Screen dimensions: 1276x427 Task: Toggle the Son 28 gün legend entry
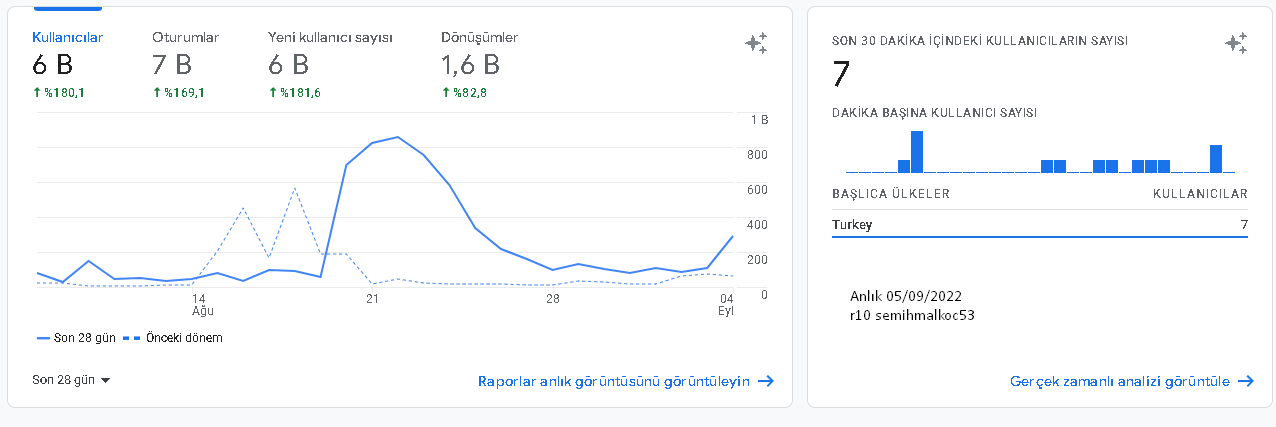coord(73,338)
